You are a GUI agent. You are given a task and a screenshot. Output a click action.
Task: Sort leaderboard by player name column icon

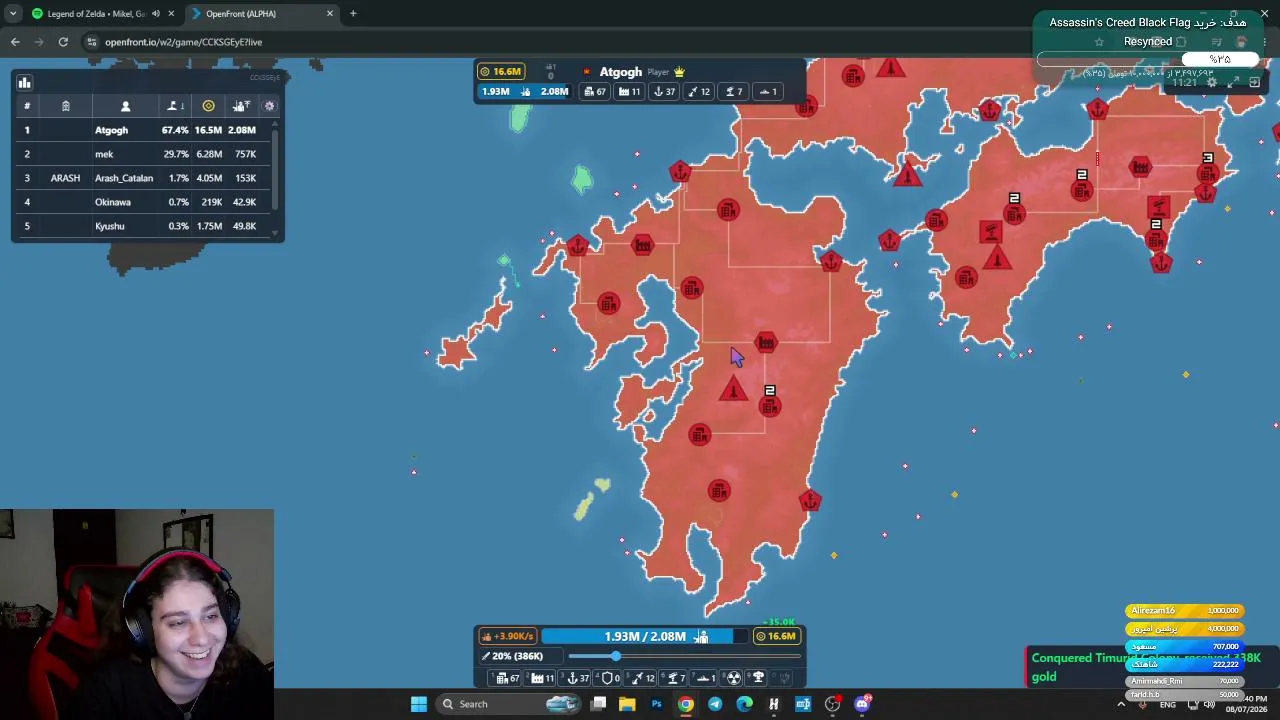[125, 106]
